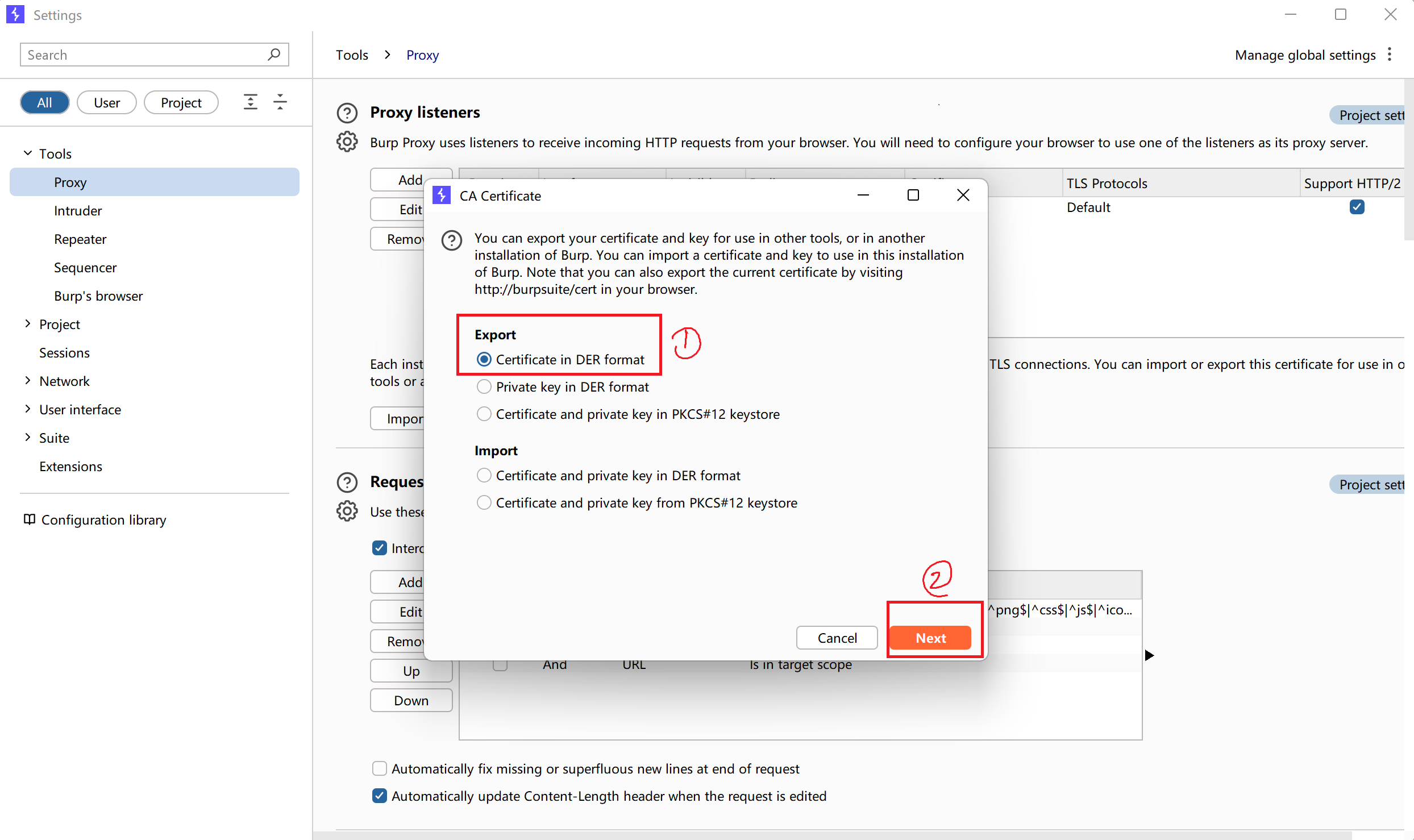The width and height of the screenshot is (1414, 840).
Task: Collapse the Tools tree node
Action: [27, 153]
